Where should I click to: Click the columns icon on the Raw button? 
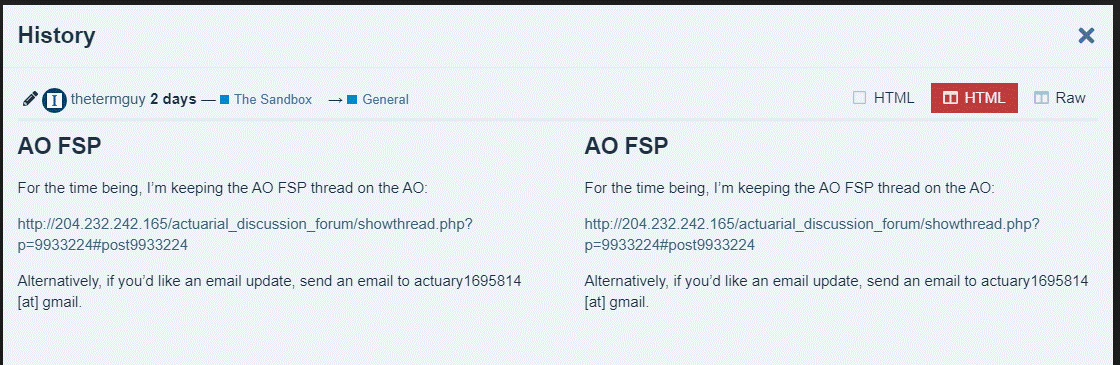coord(1041,98)
